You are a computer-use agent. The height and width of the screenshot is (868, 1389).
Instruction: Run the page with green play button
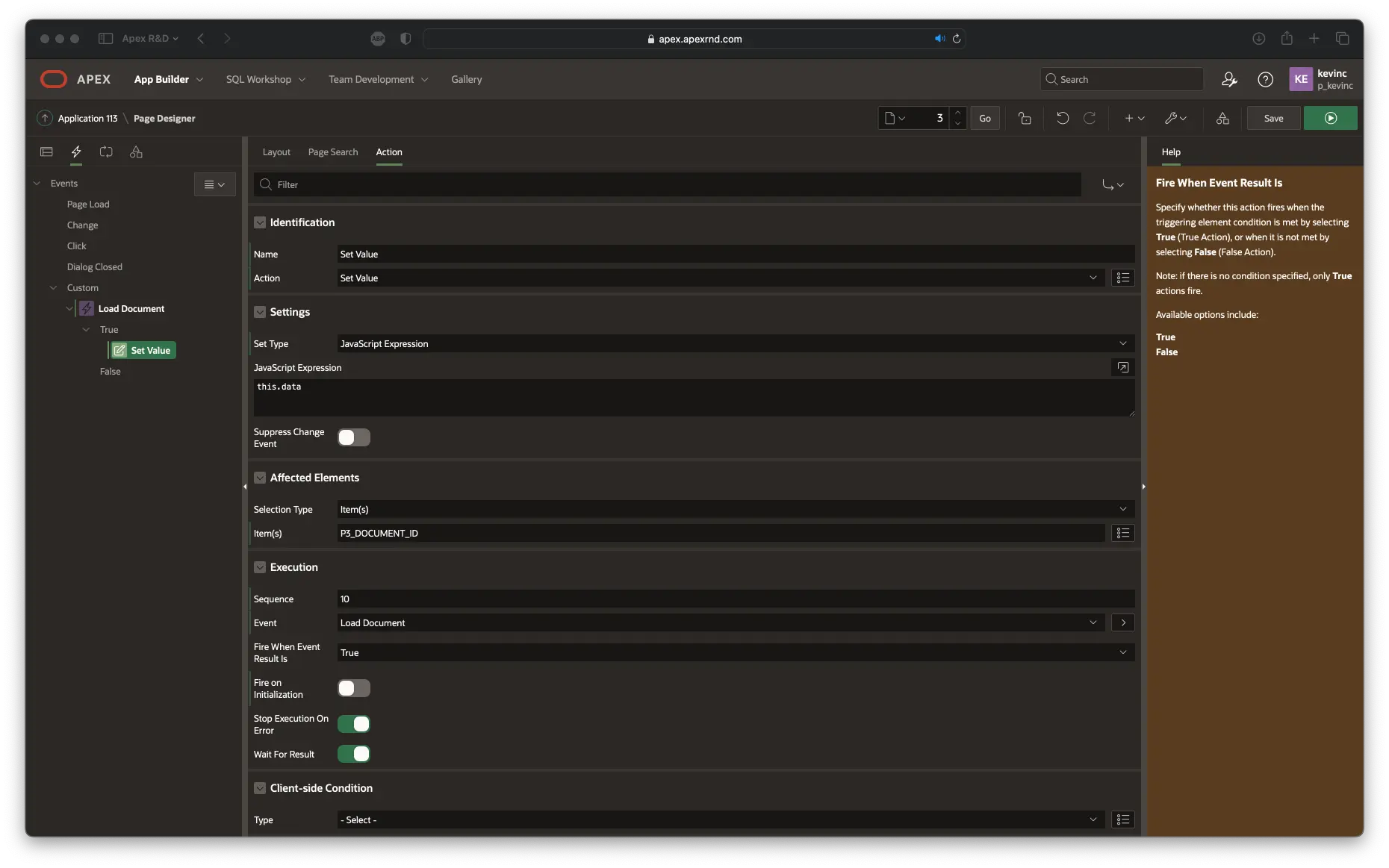pyautogui.click(x=1330, y=118)
